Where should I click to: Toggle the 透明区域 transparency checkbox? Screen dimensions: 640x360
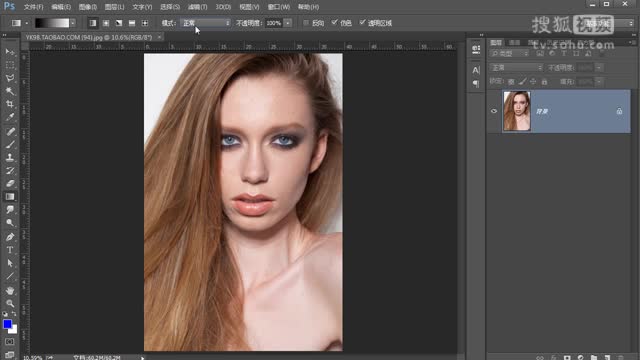click(x=362, y=22)
